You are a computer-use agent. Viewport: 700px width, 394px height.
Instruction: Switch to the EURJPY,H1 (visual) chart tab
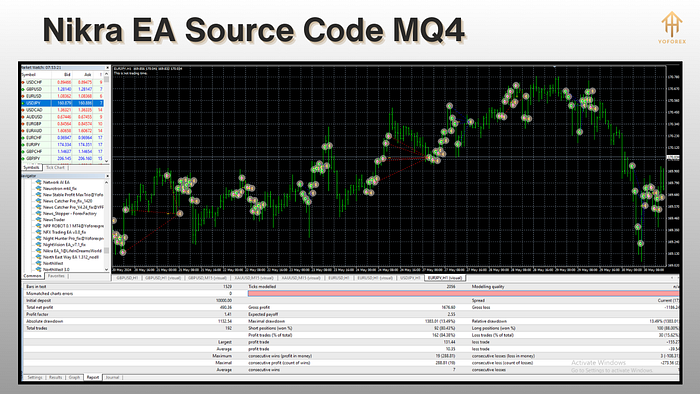445,278
